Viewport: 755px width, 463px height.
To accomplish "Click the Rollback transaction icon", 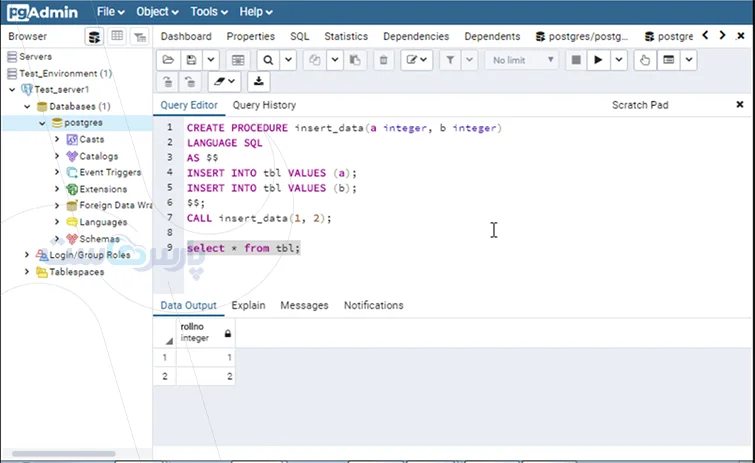I will pos(190,82).
